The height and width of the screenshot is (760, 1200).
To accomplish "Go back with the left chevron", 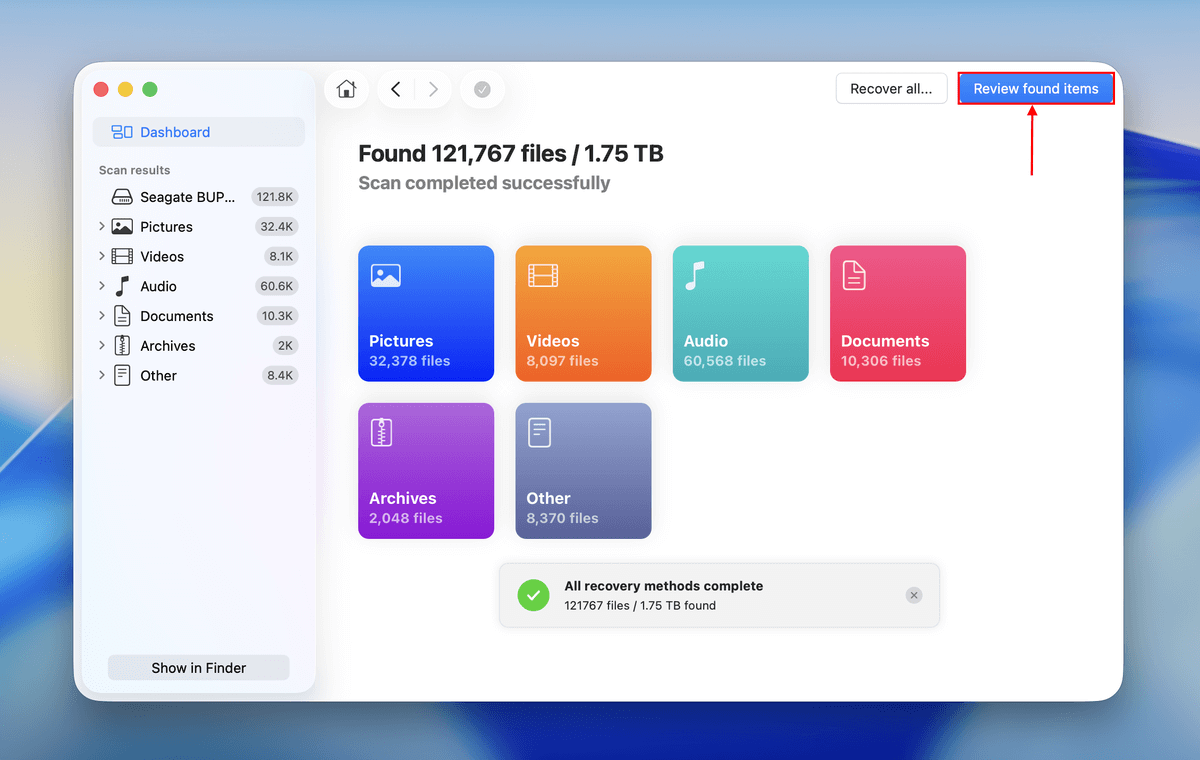I will click(396, 89).
